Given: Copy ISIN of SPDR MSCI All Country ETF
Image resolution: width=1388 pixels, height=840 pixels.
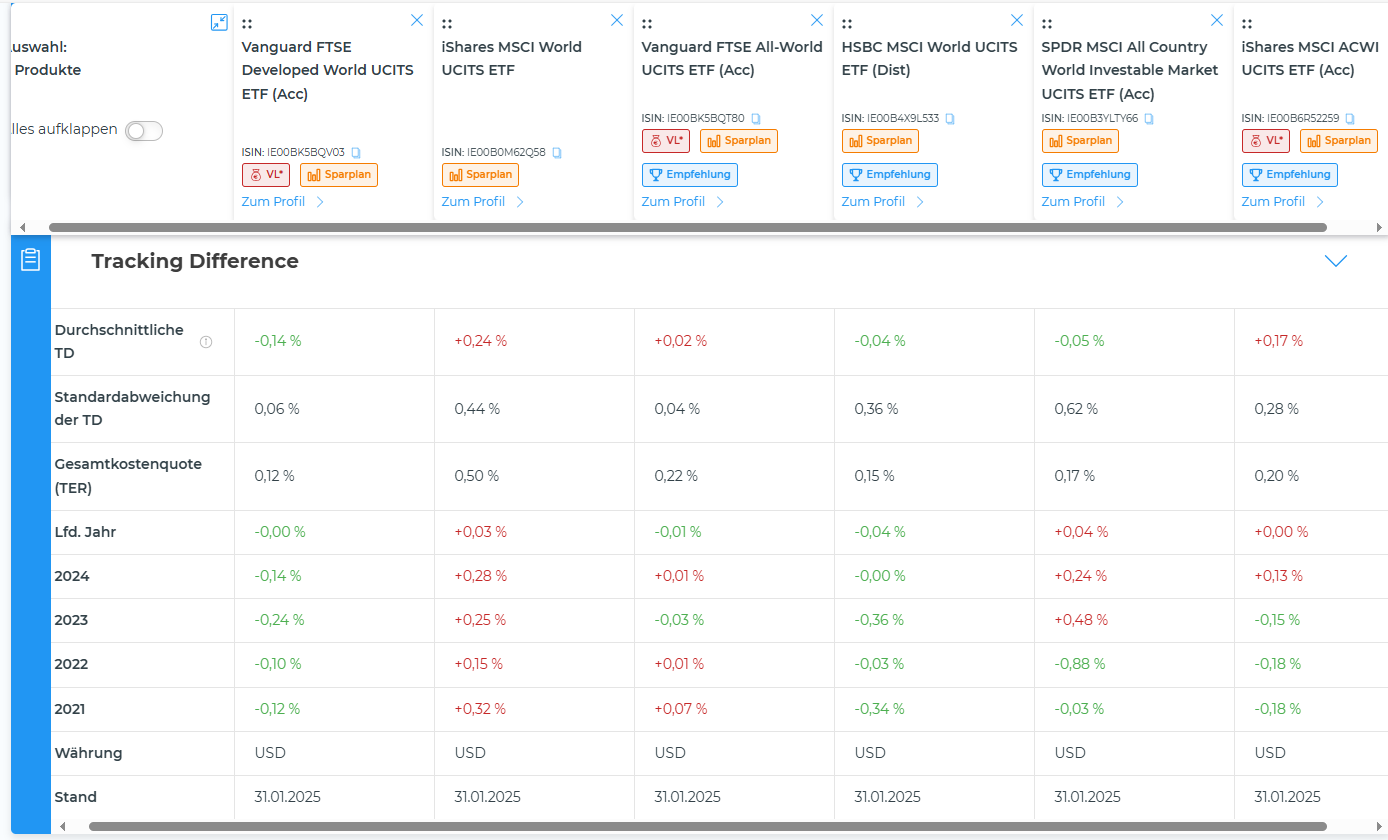Looking at the screenshot, I should point(1149,119).
